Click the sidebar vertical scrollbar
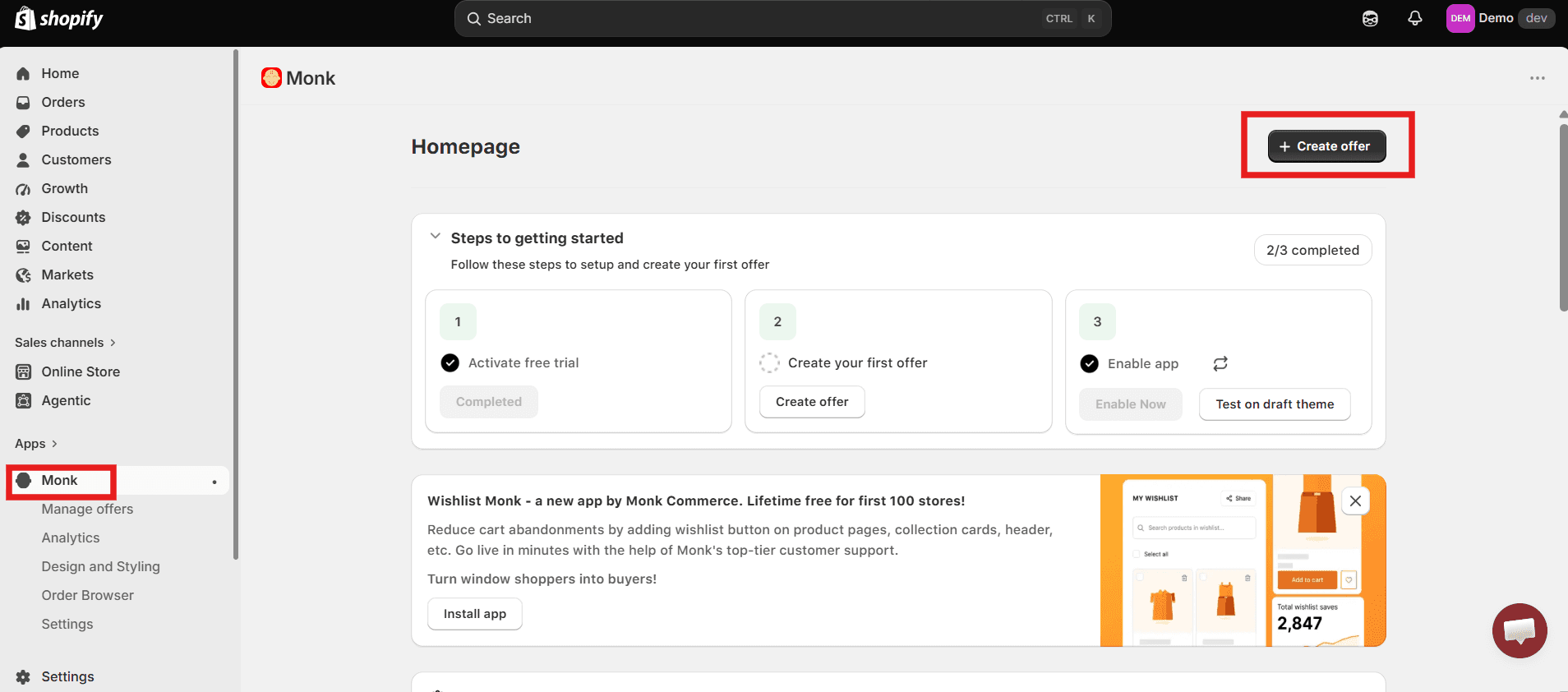The image size is (1568, 692). [x=236, y=304]
